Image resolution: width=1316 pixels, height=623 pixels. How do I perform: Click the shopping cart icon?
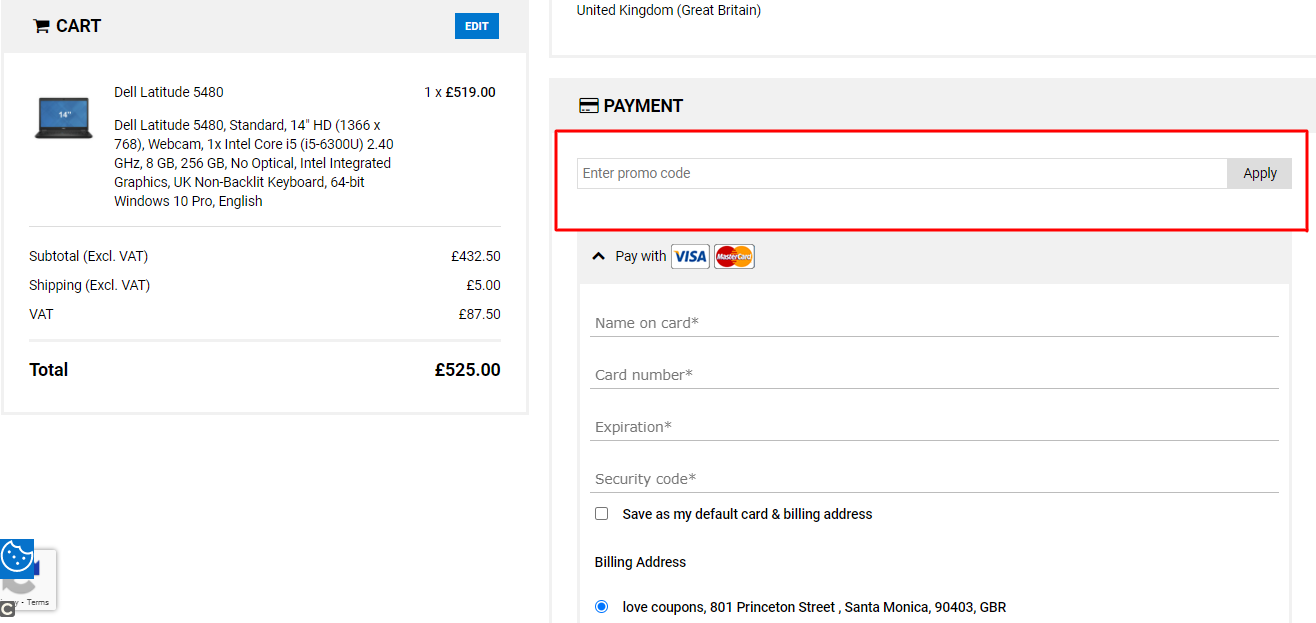tap(41, 26)
